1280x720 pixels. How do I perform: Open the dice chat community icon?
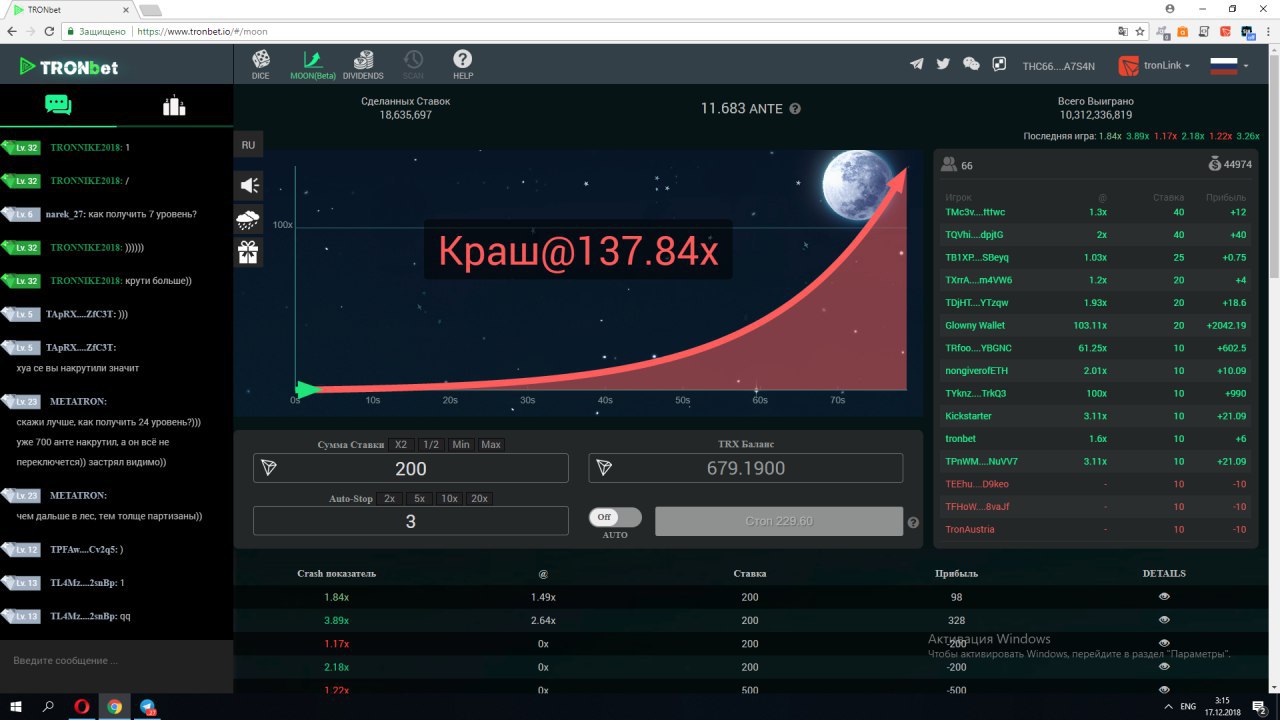coord(999,65)
